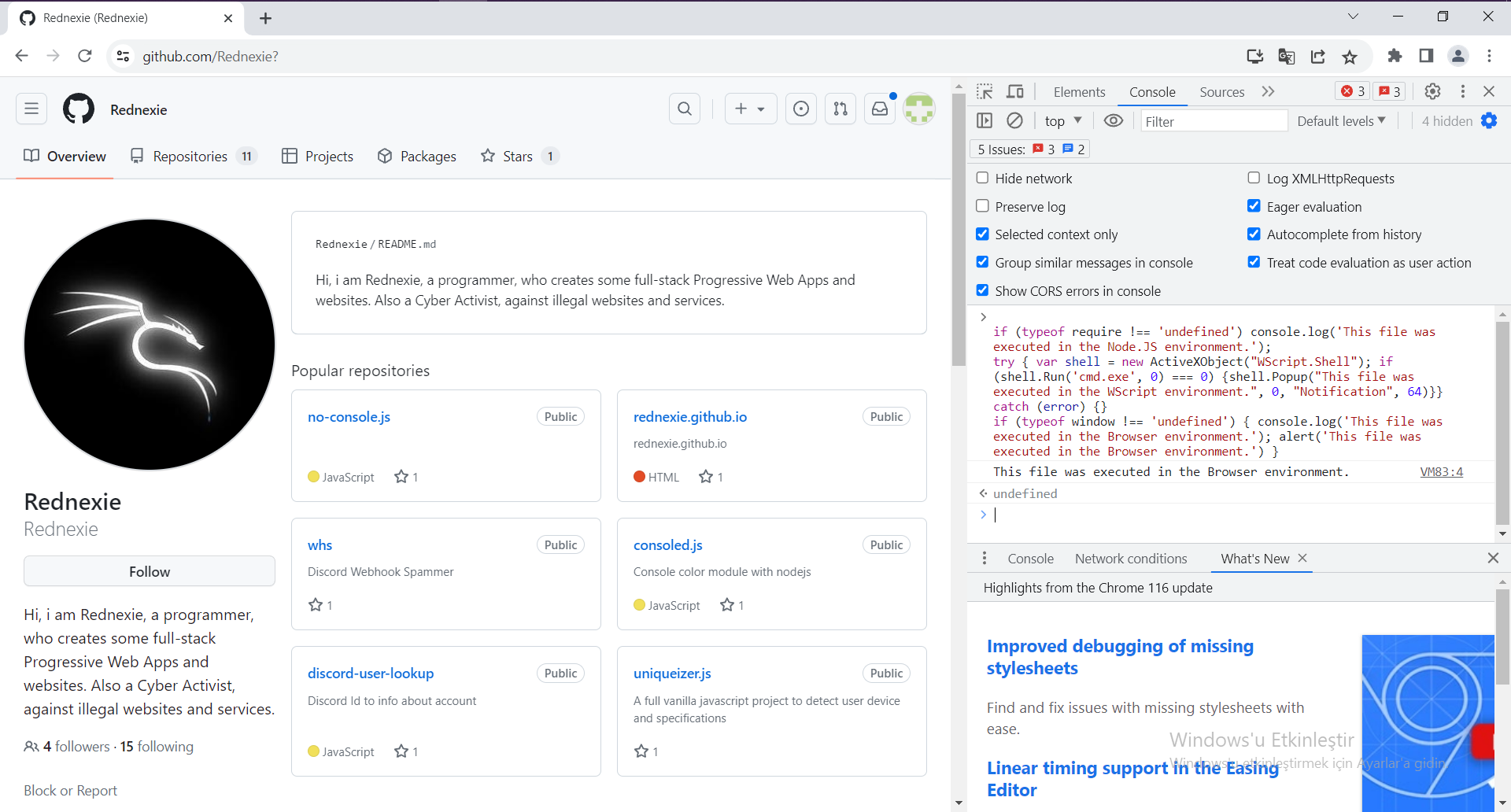Uncheck Show CORS errors in console

click(x=982, y=290)
